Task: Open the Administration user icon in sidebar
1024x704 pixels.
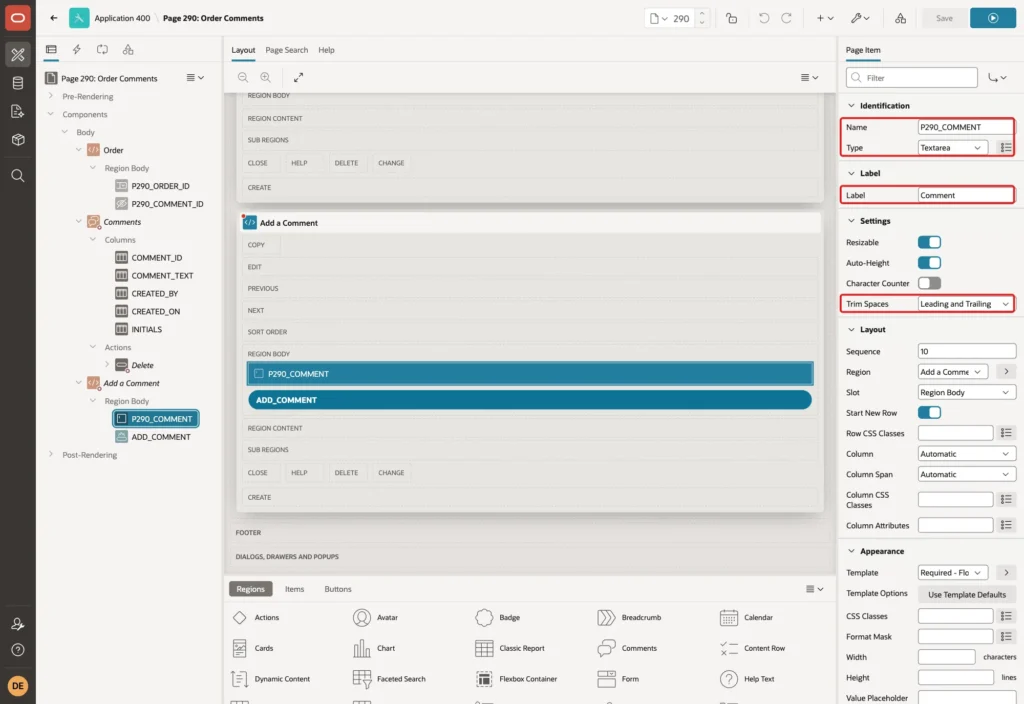Action: coord(18,624)
